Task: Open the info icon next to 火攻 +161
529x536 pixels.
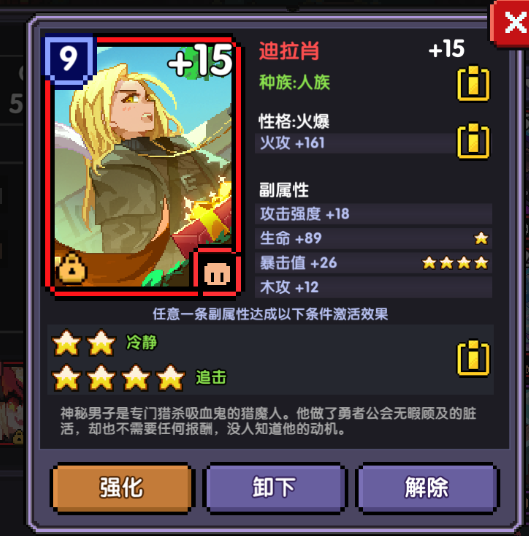Action: tap(473, 141)
